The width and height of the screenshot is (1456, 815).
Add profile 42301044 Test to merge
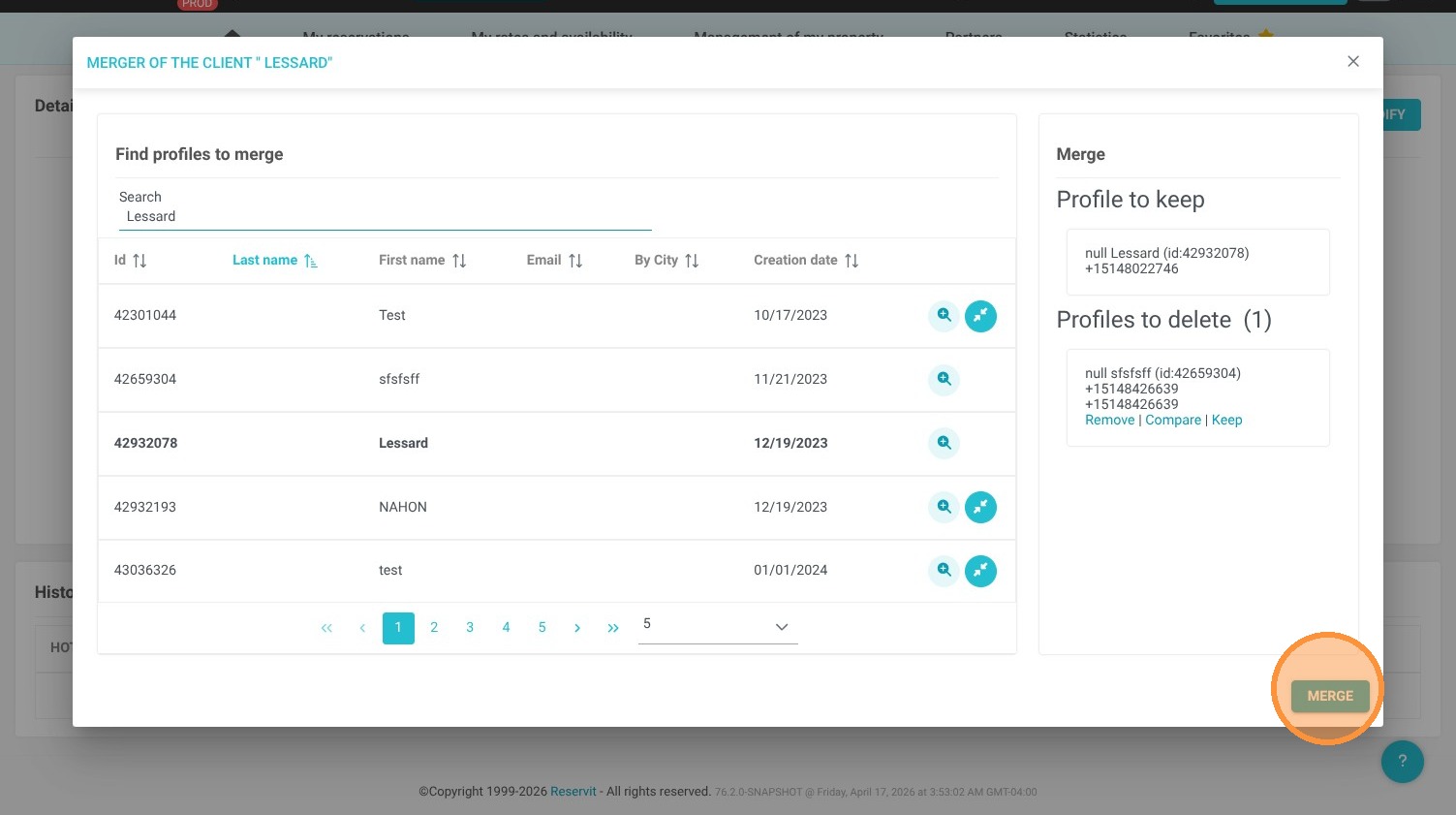click(980, 316)
